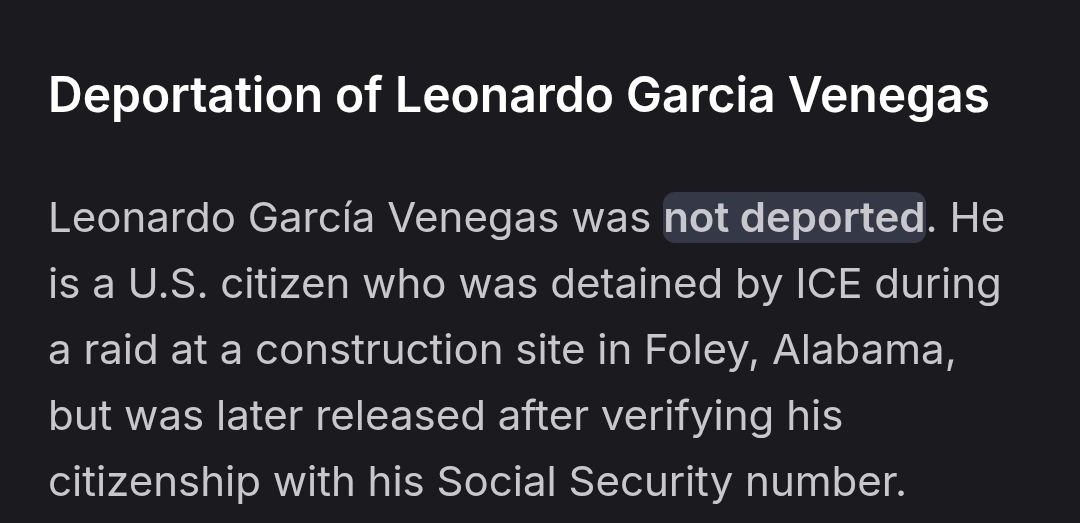Click the word 'García' in the paragraph
This screenshot has height=523, width=1080.
(x=311, y=218)
